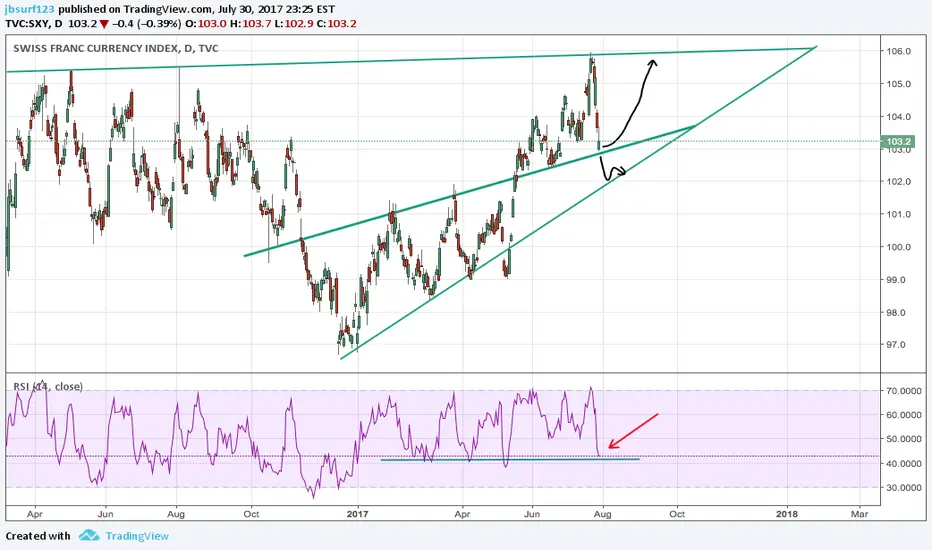Click the 2017 label on the time axis

pyautogui.click(x=357, y=514)
